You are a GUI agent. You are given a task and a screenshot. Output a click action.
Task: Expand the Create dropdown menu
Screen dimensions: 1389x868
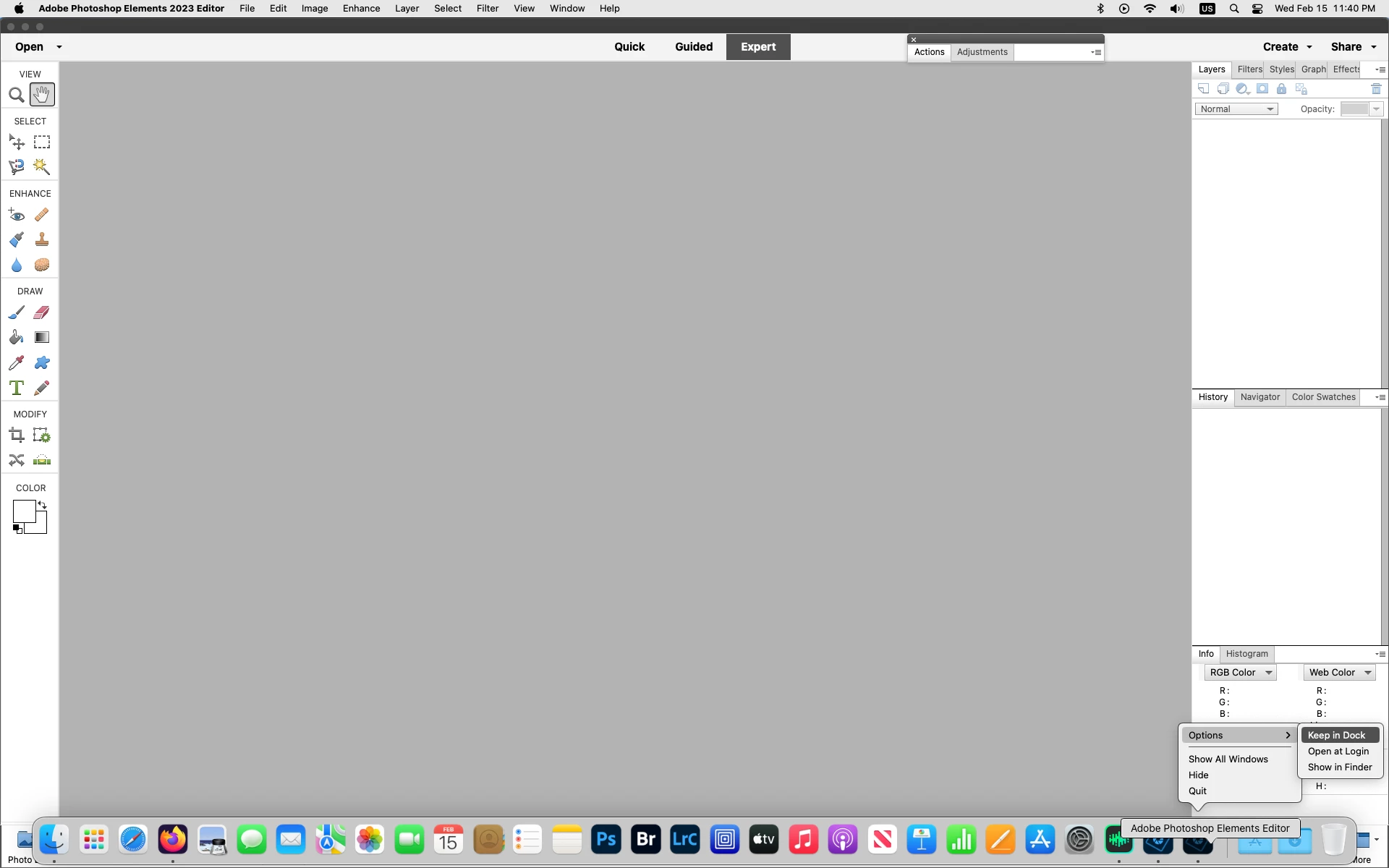[1287, 47]
